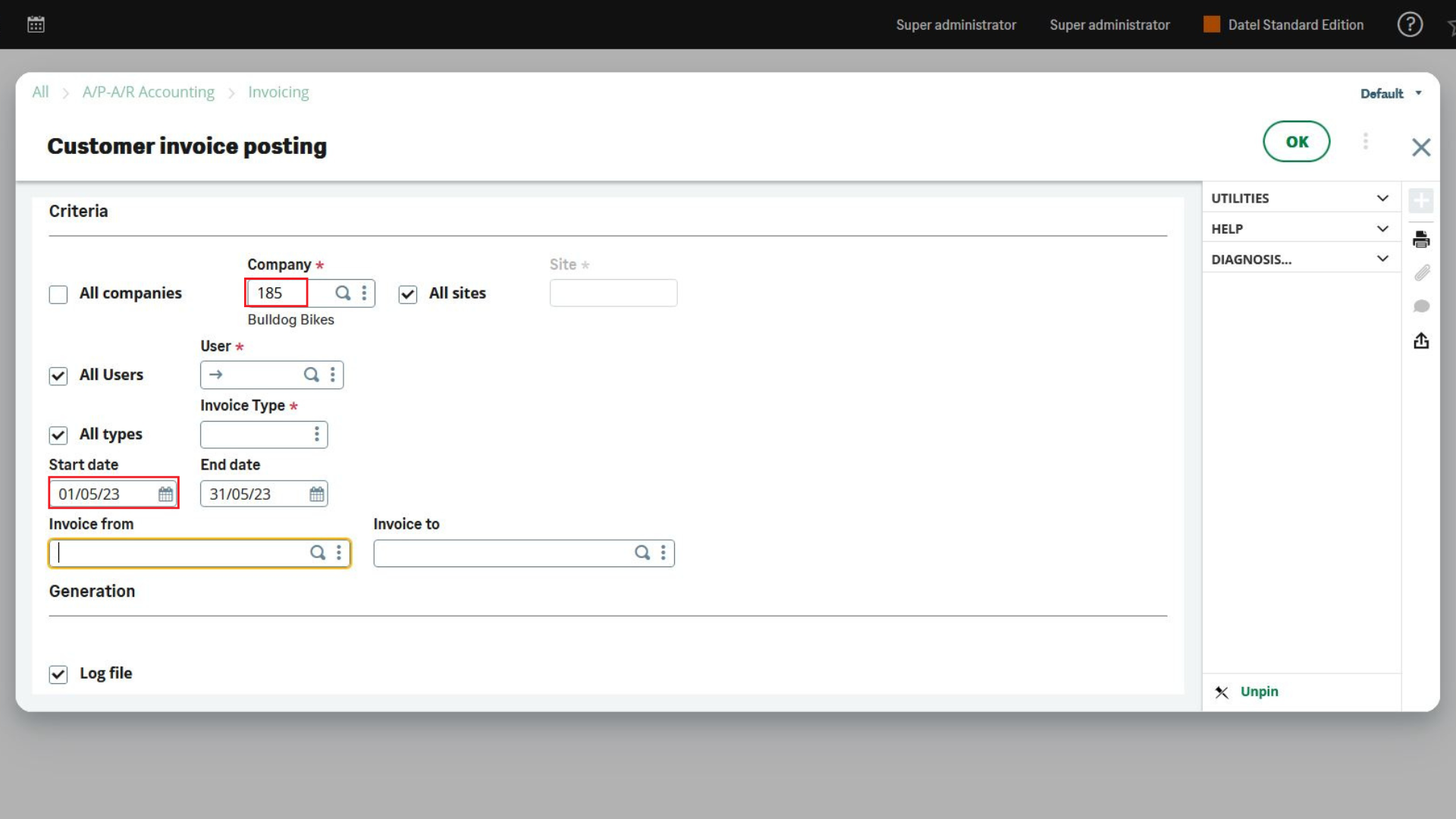Click the Unpin link at bottom right

click(x=1259, y=692)
